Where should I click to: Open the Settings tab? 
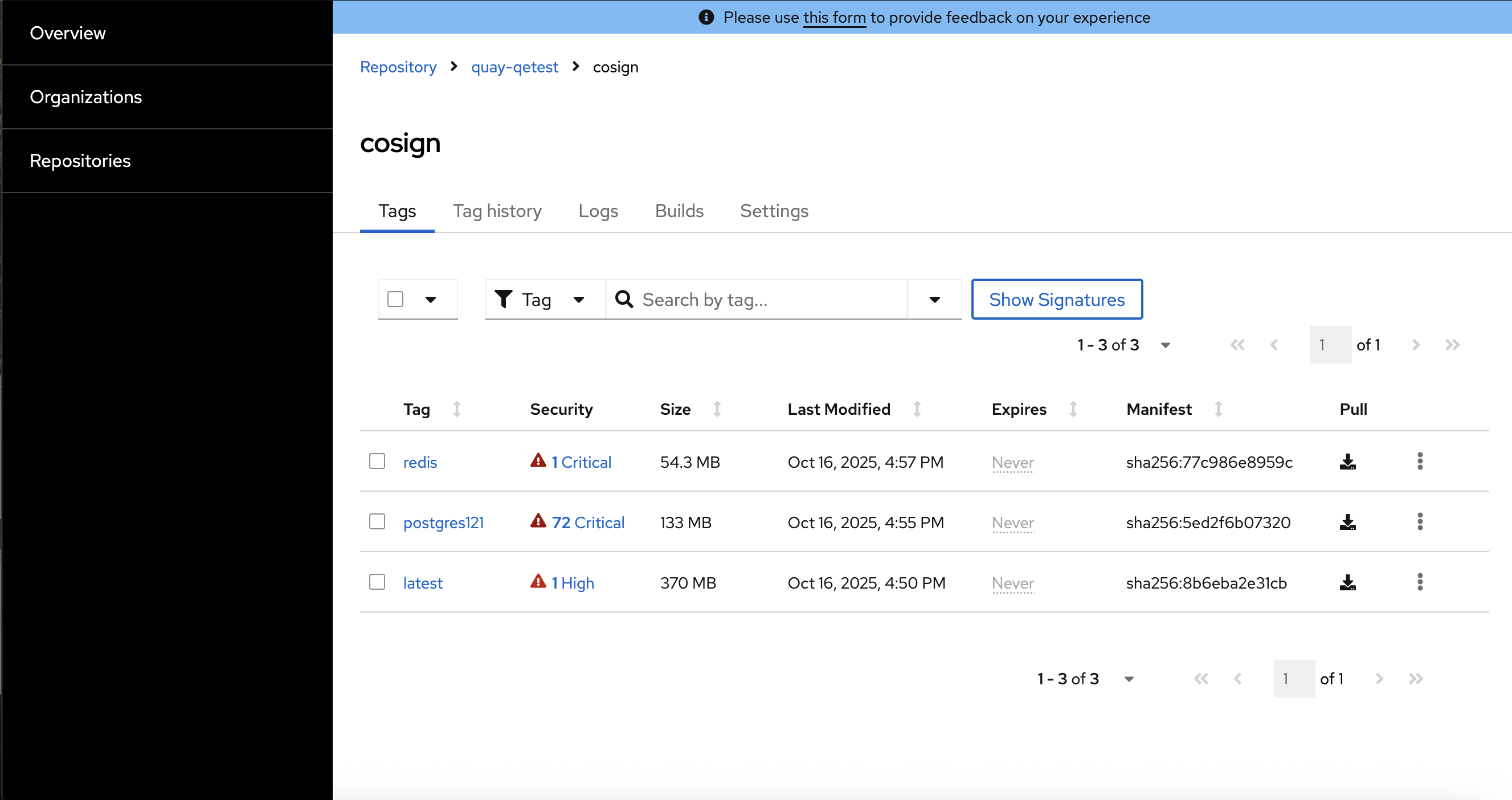pos(774,211)
